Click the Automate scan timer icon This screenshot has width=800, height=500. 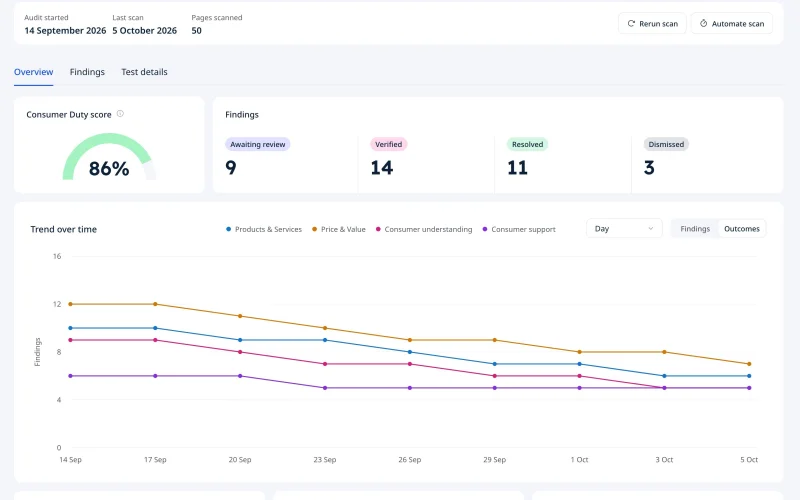point(704,23)
